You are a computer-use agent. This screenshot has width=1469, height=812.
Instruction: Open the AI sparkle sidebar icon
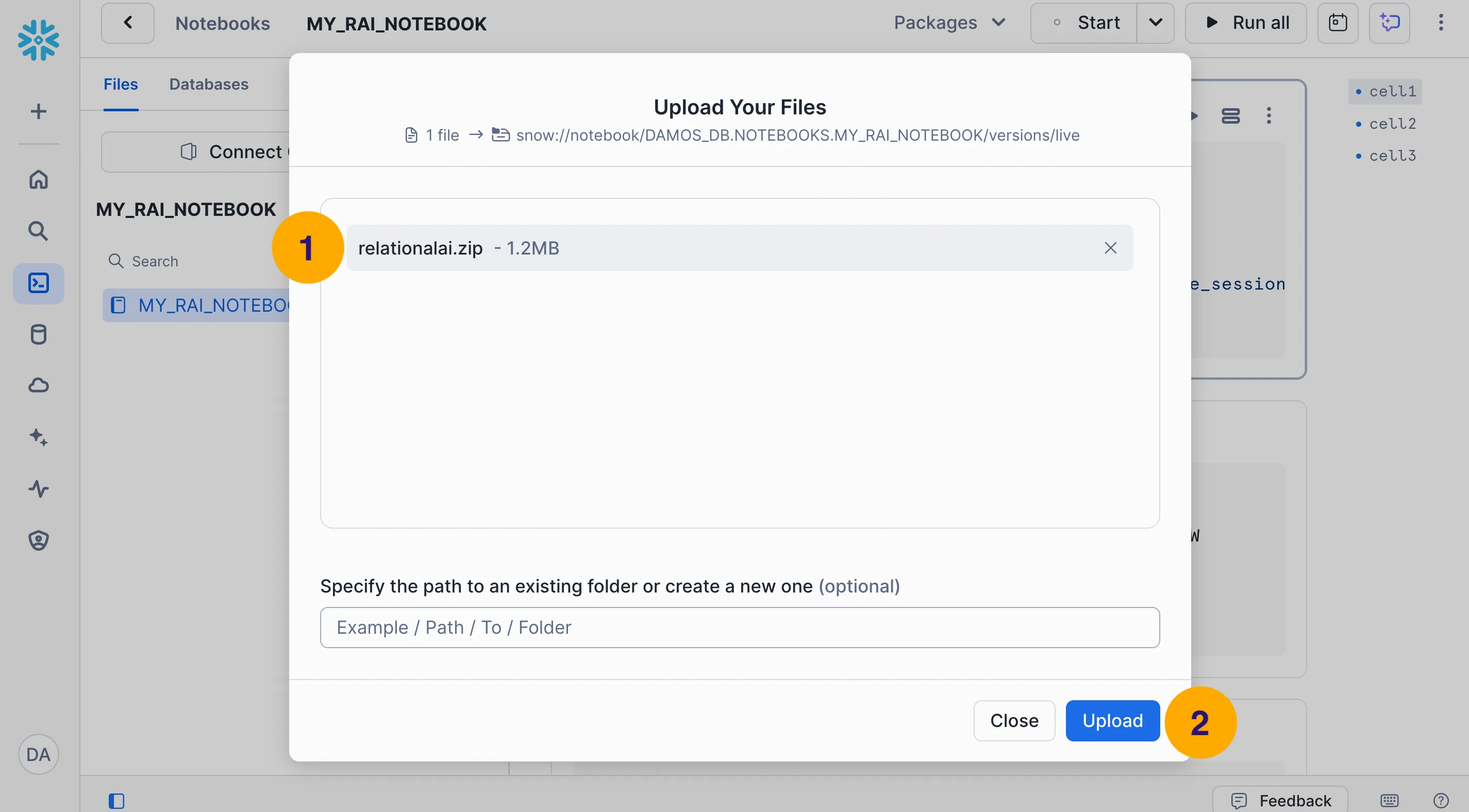point(38,437)
